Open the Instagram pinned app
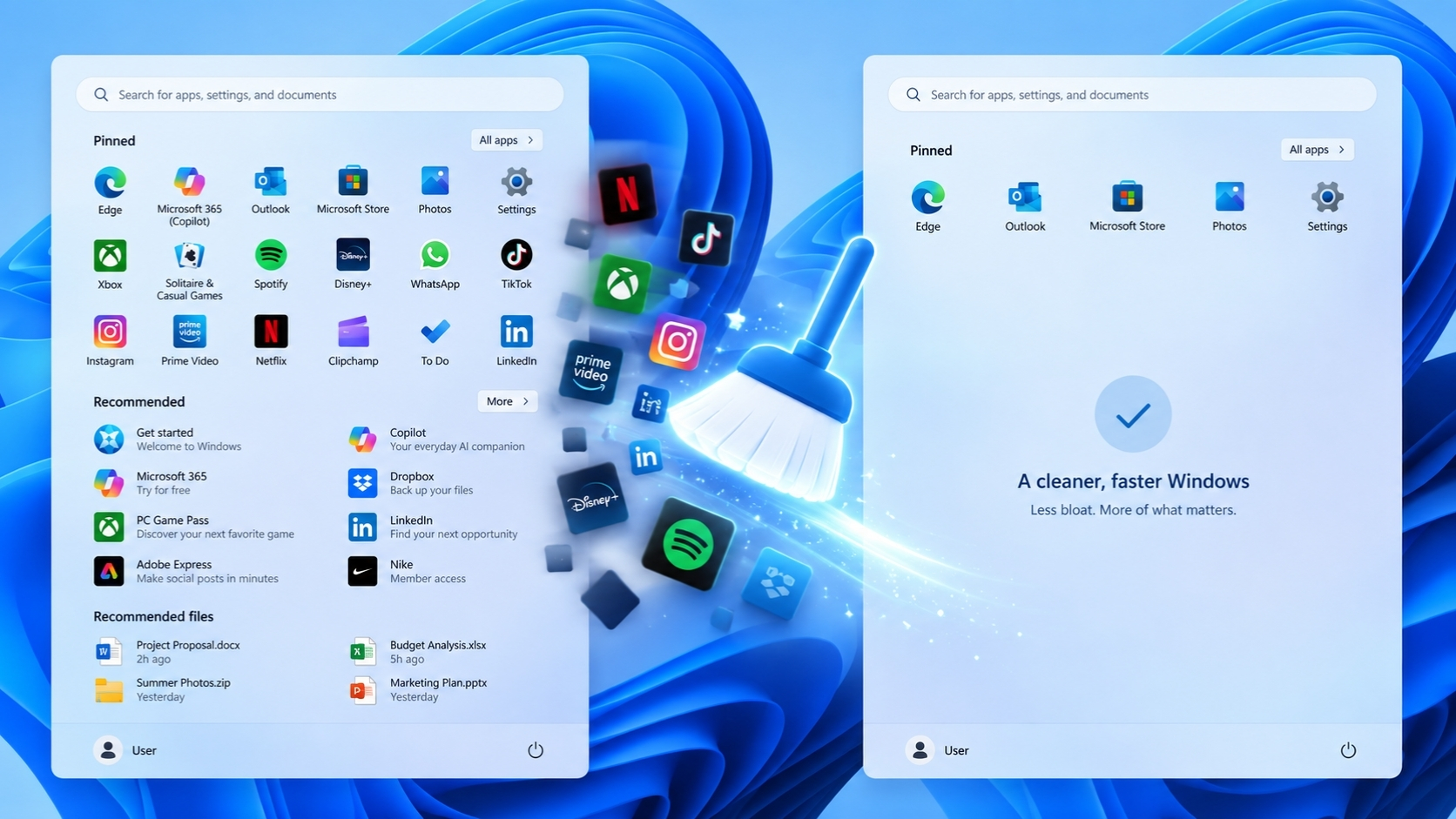1456x819 pixels. (110, 341)
